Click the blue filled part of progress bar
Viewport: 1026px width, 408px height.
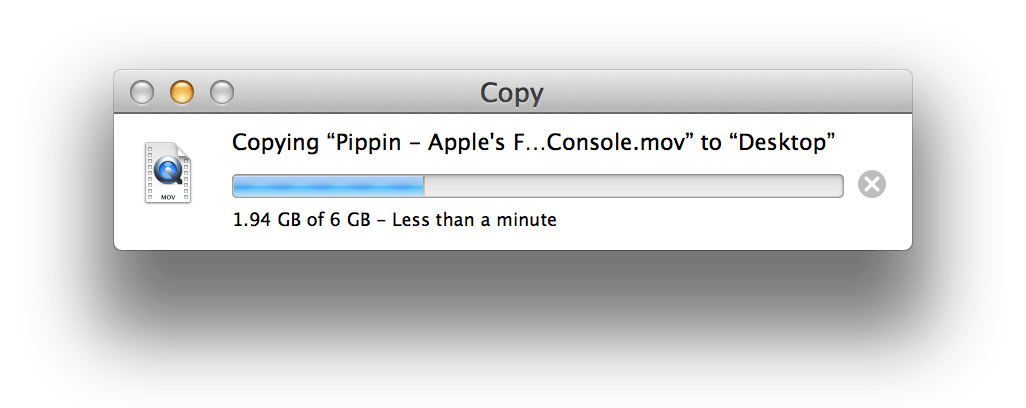[x=328, y=185]
